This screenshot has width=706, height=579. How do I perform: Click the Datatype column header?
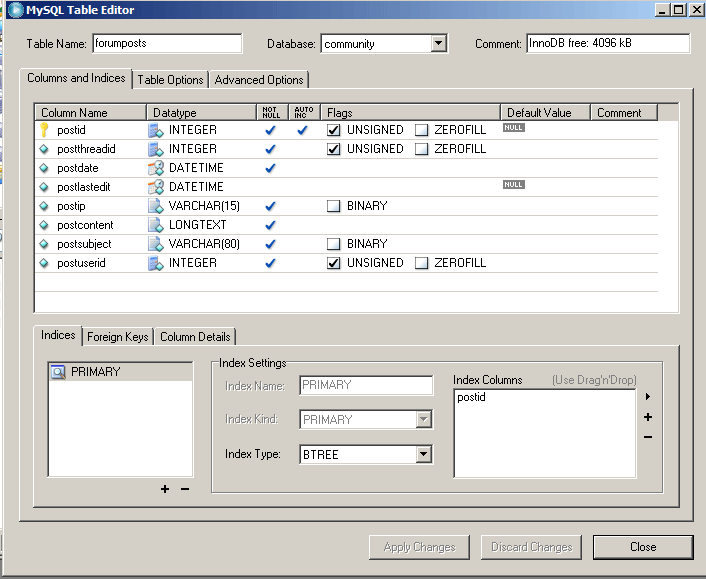pyautogui.click(x=201, y=113)
